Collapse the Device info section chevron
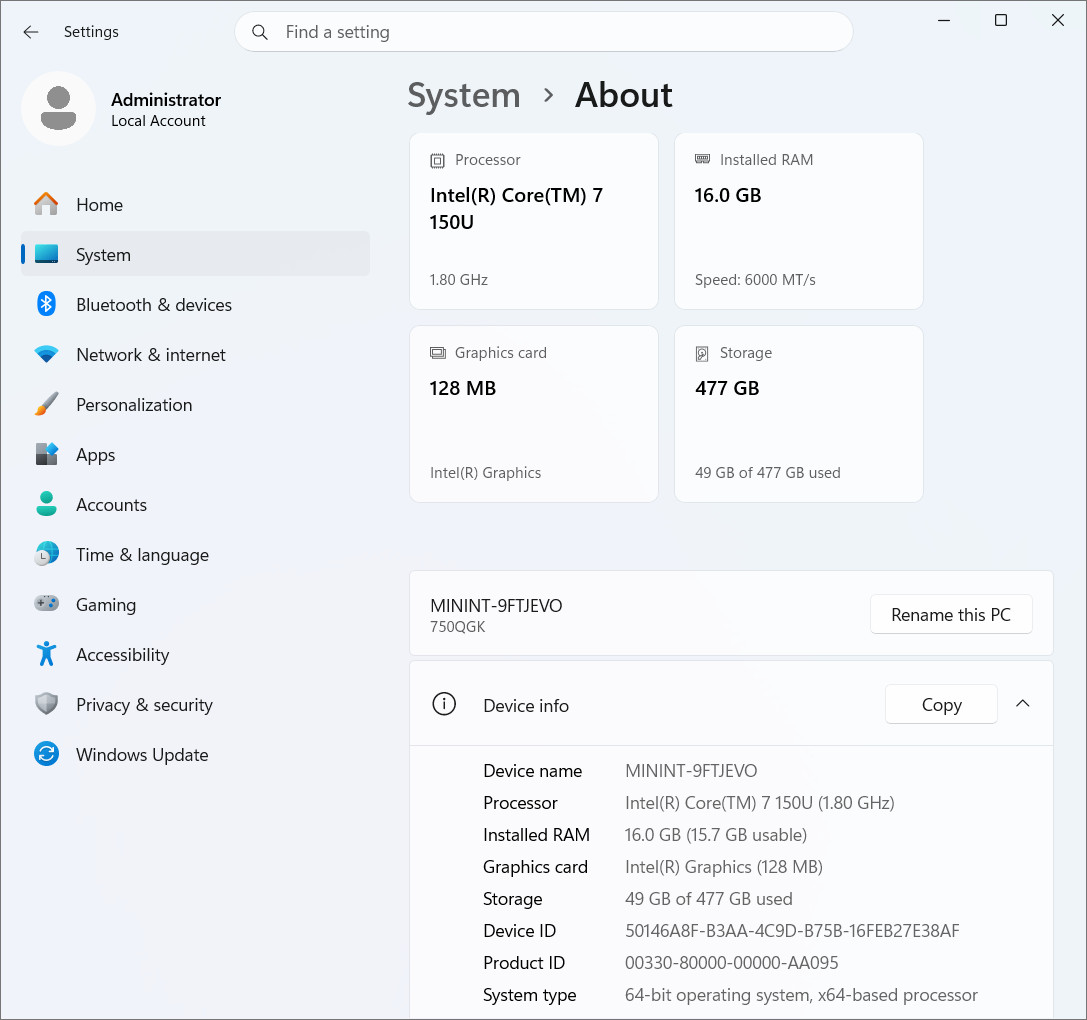Screen dimensions: 1087x1020 [x=1023, y=704]
